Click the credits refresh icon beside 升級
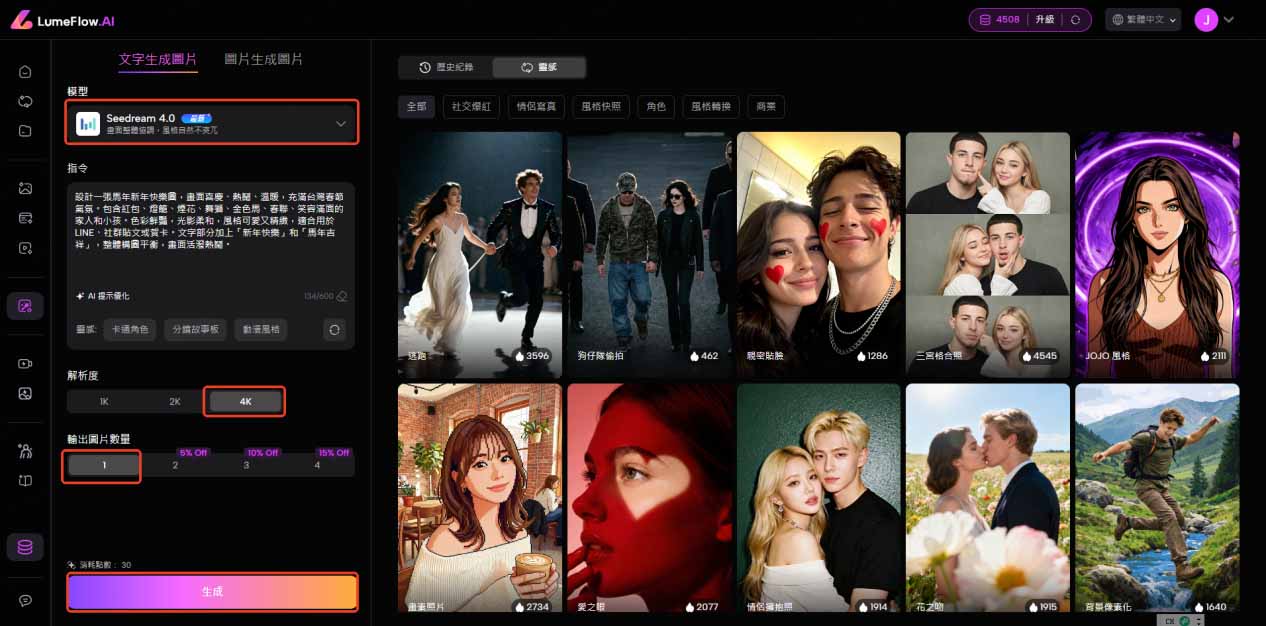Viewport: 1266px width, 626px height. click(1076, 19)
